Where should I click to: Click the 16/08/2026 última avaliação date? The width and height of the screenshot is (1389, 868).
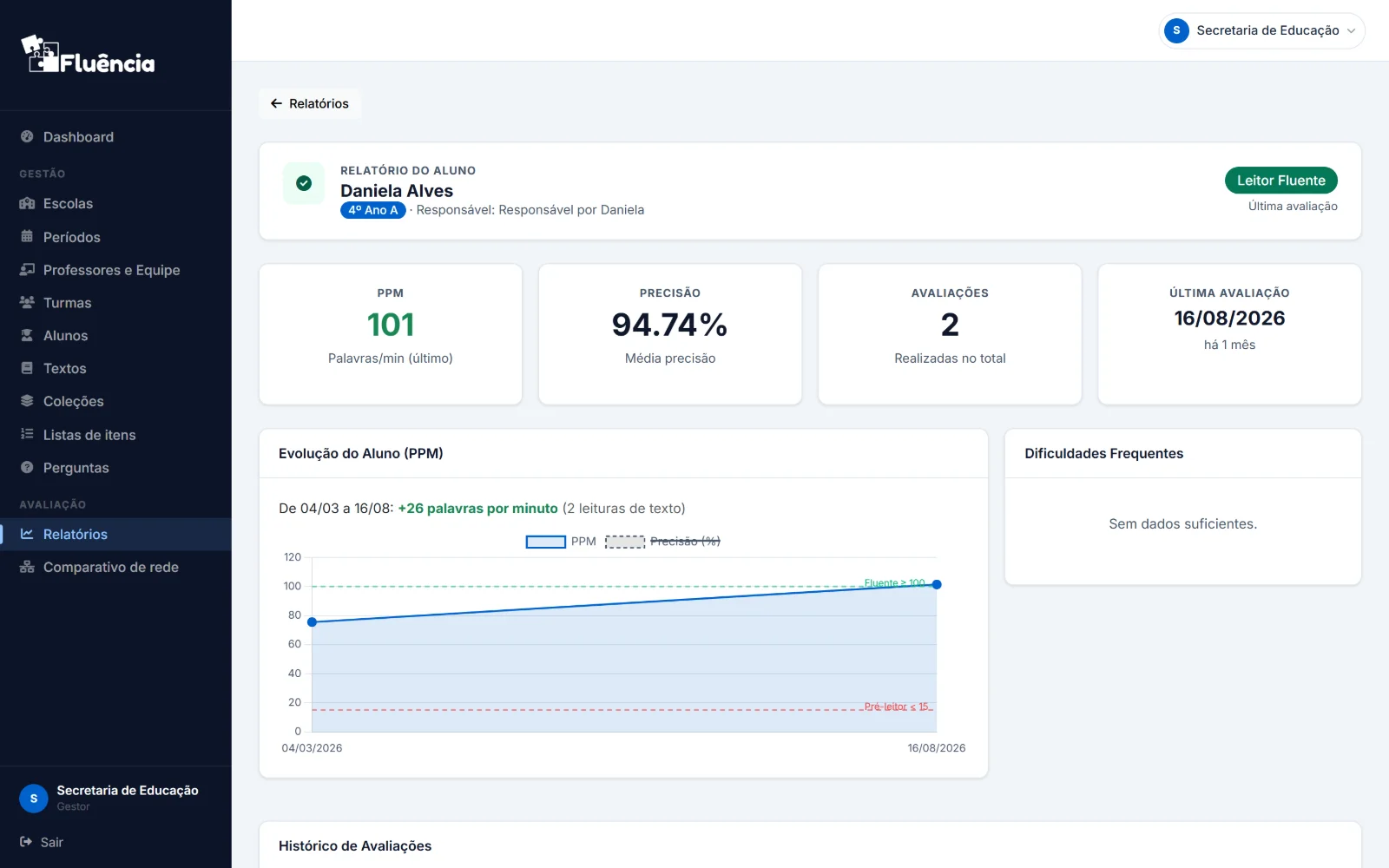[1229, 319]
